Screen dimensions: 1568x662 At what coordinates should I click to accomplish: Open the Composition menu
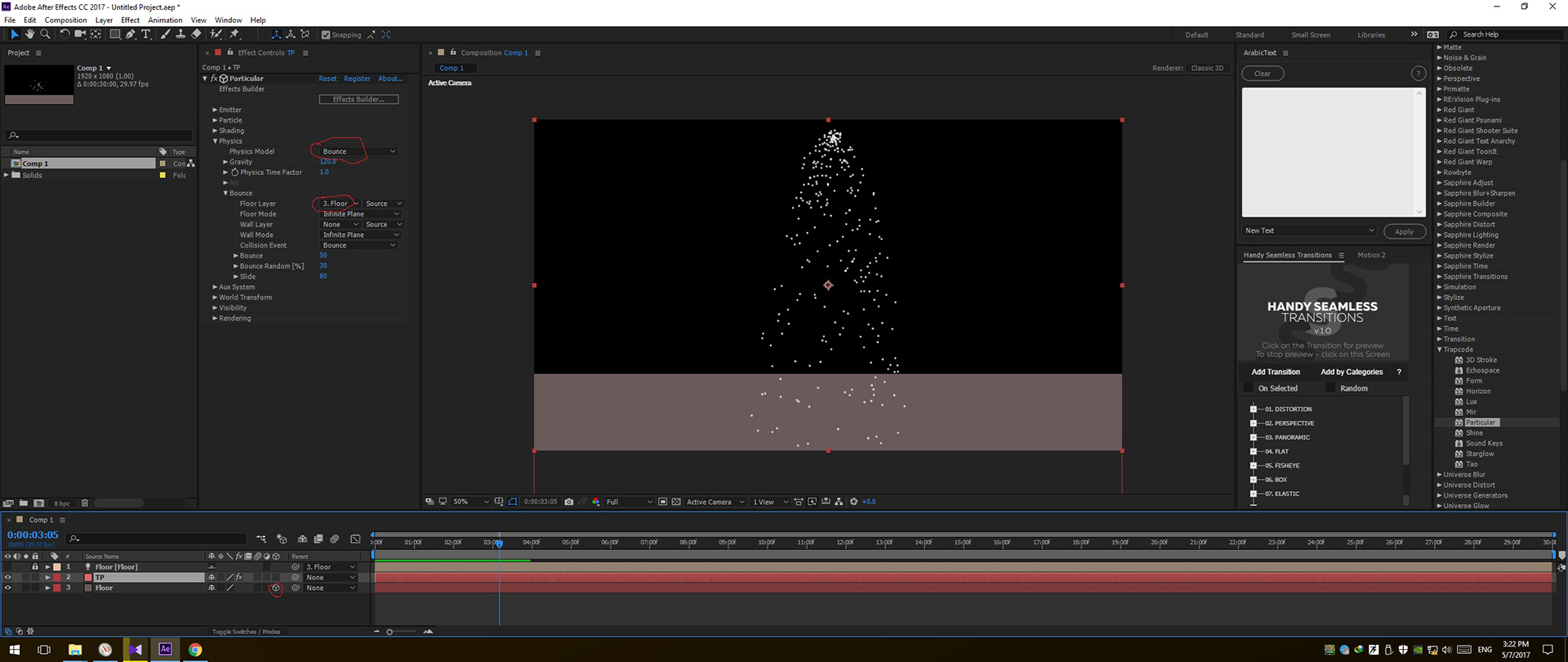coord(65,20)
